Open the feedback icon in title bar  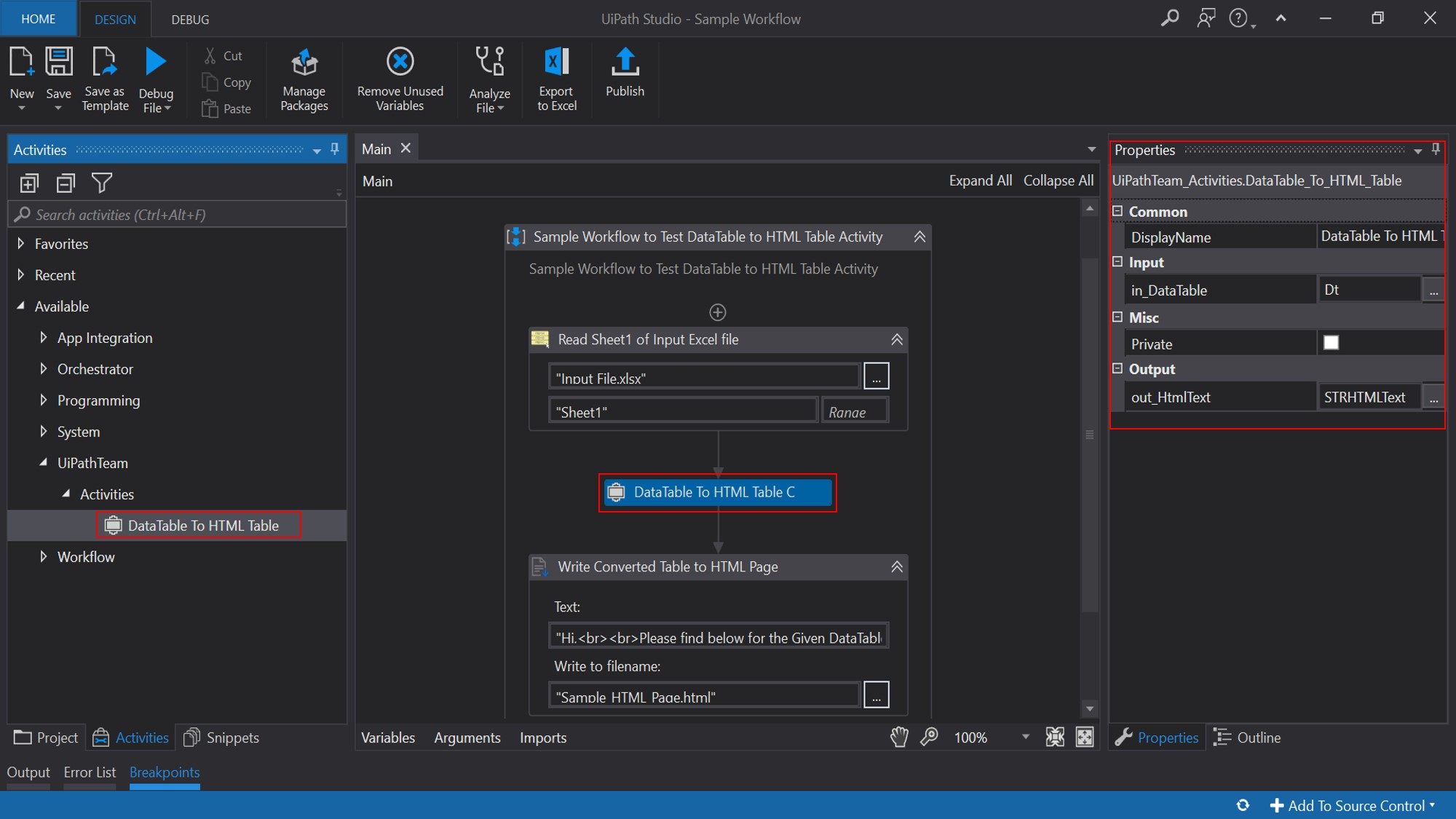[1206, 18]
